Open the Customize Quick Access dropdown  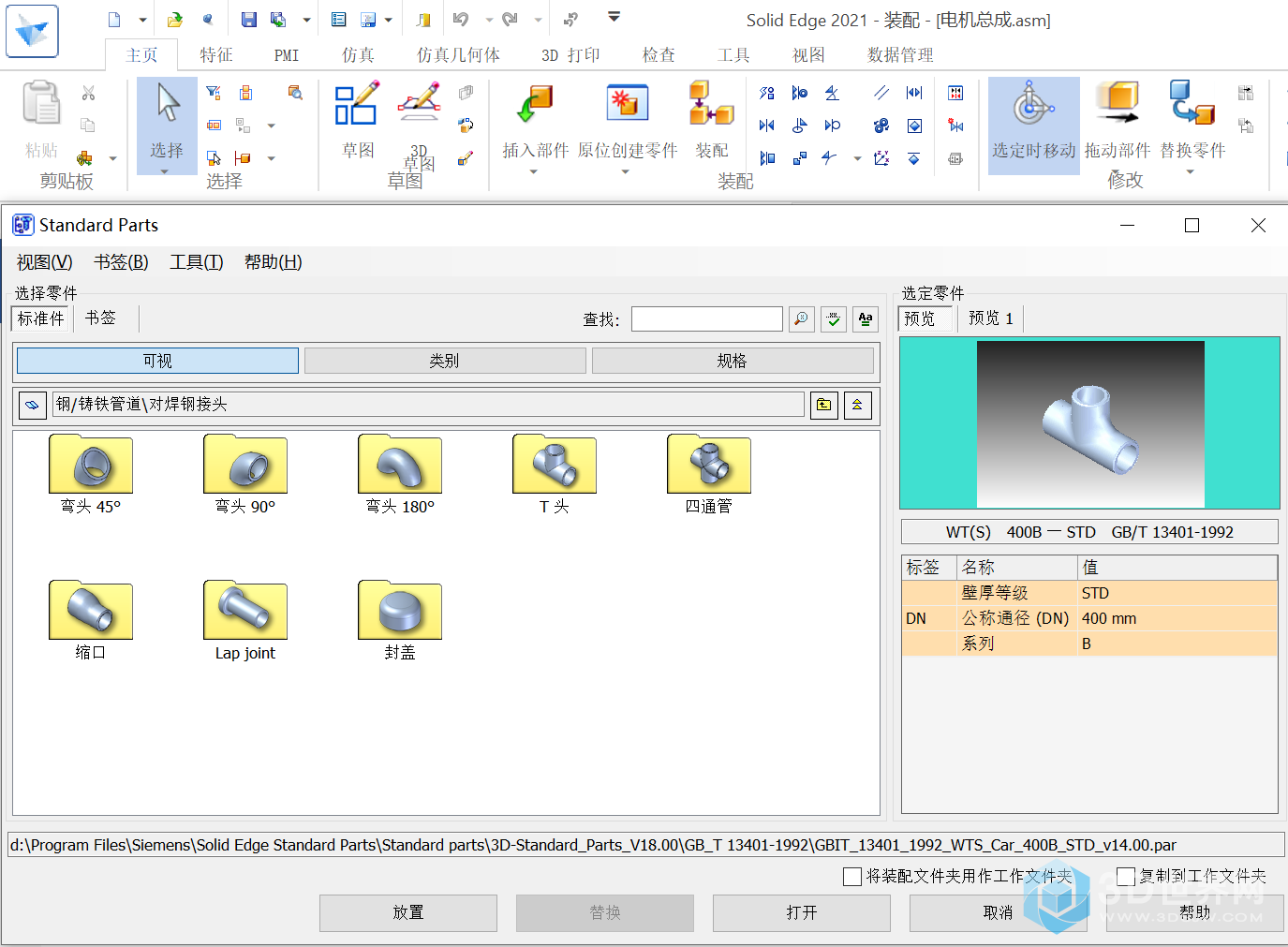pyautogui.click(x=614, y=17)
